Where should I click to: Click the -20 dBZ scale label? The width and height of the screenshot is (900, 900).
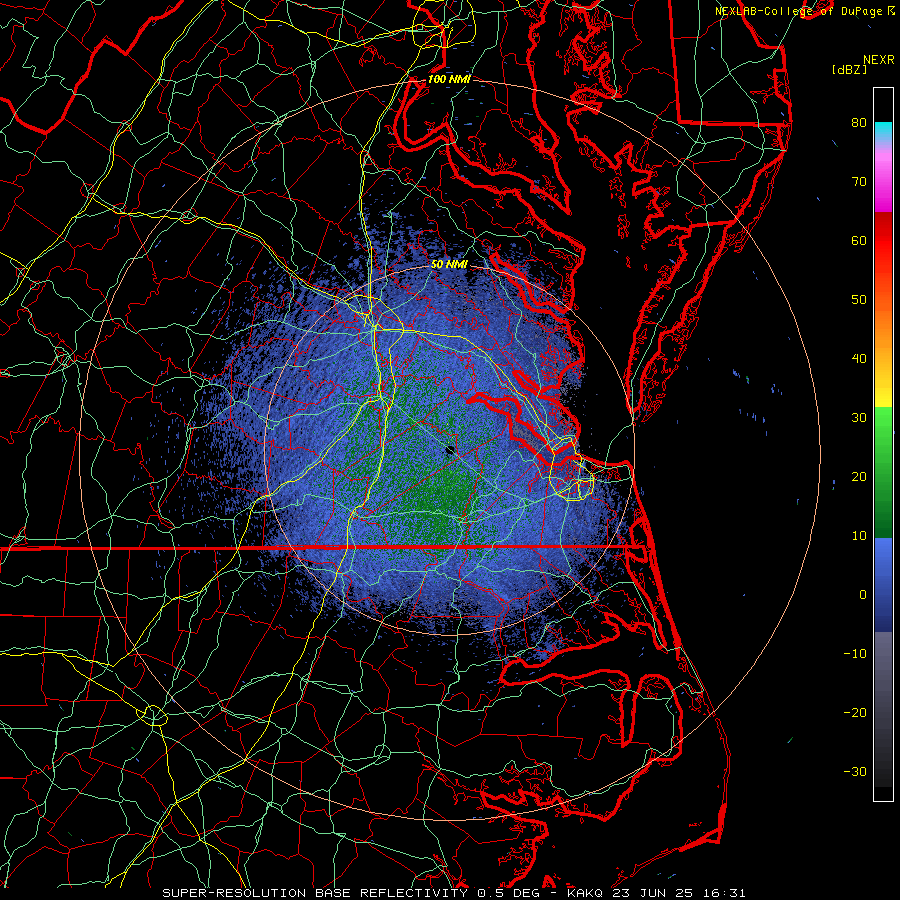(855, 713)
